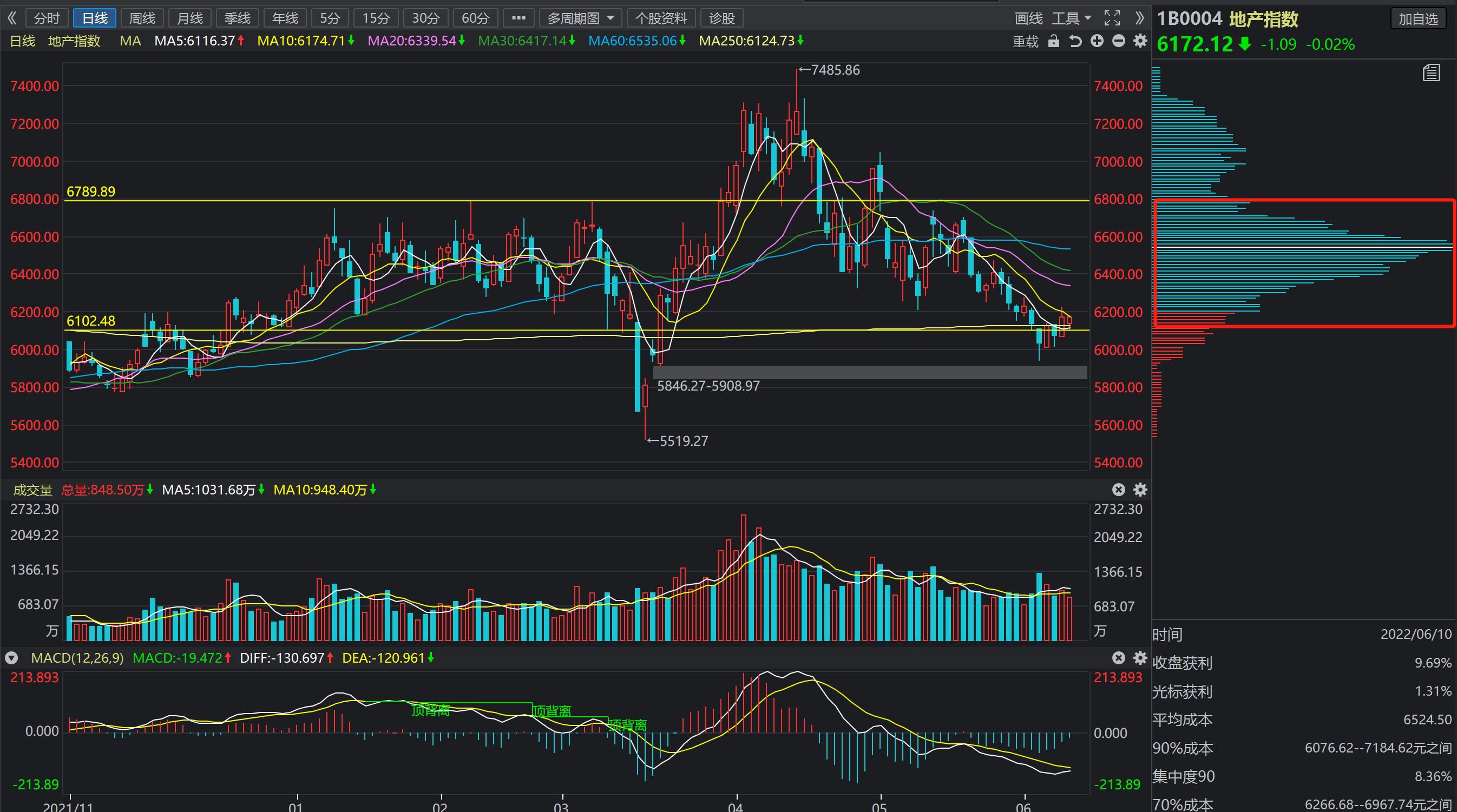Select the 5分 period

pyautogui.click(x=330, y=18)
